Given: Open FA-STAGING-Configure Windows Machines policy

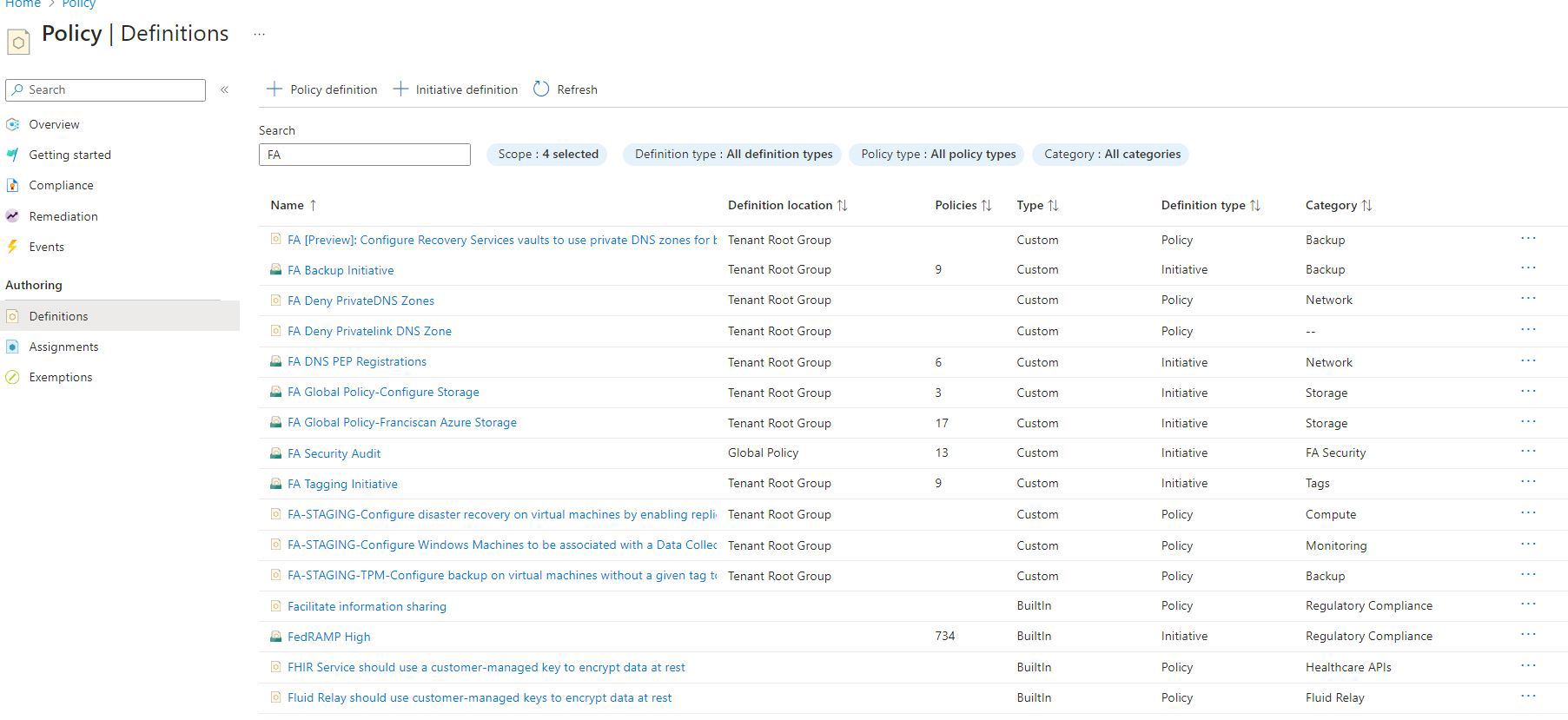Looking at the screenshot, I should click(502, 545).
